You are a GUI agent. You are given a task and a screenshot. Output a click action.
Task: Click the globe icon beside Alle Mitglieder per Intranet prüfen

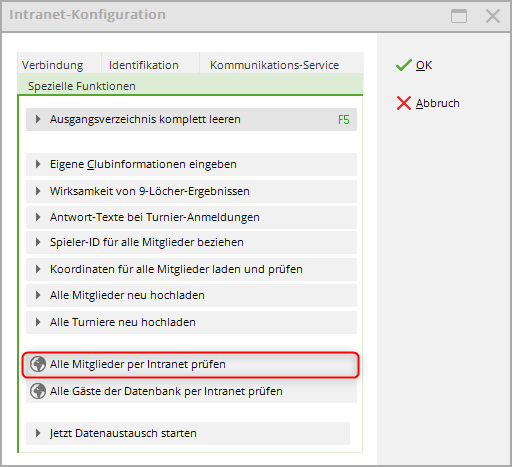[x=38, y=364]
